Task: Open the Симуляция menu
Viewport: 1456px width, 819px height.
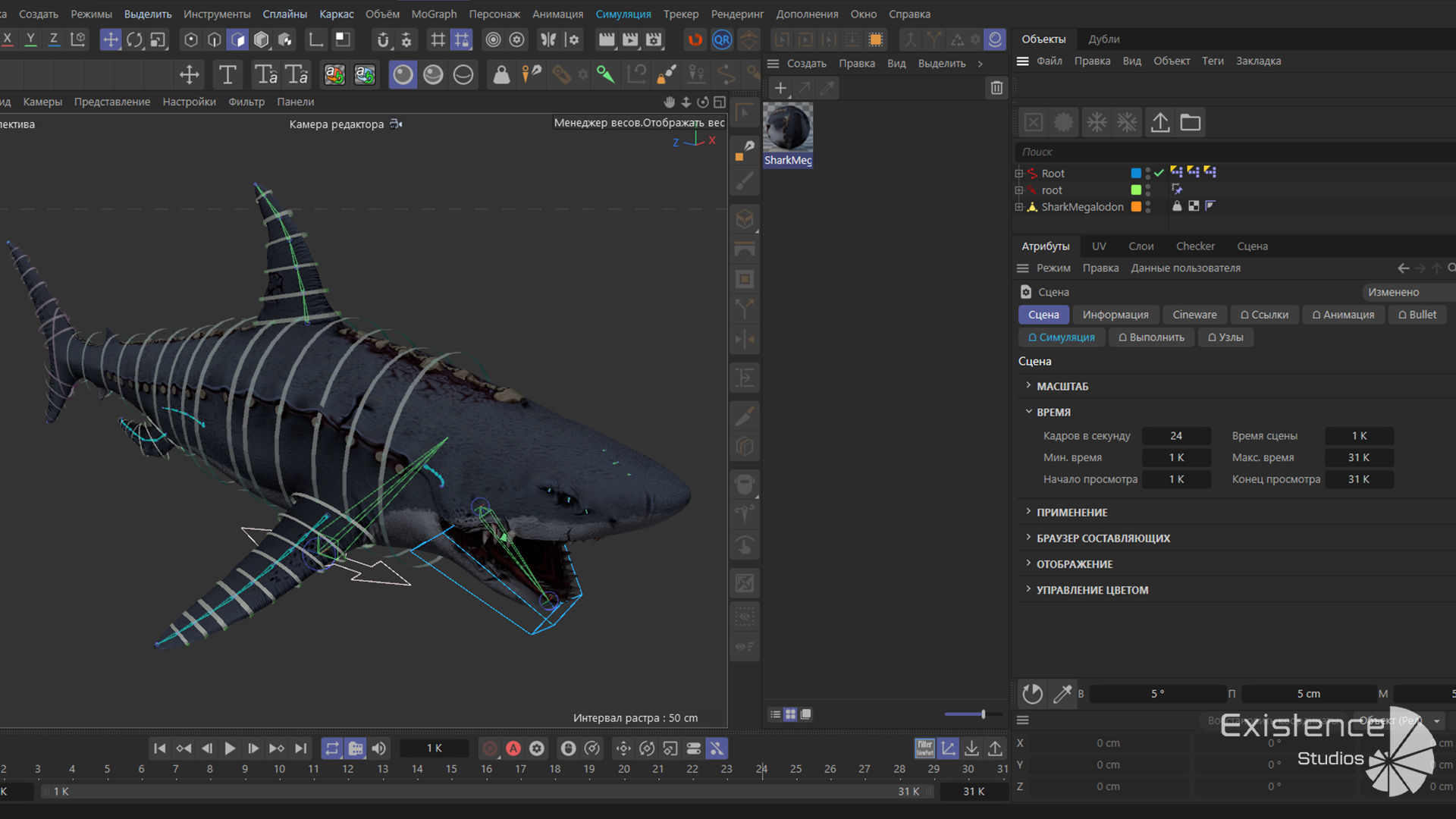Action: (x=623, y=14)
